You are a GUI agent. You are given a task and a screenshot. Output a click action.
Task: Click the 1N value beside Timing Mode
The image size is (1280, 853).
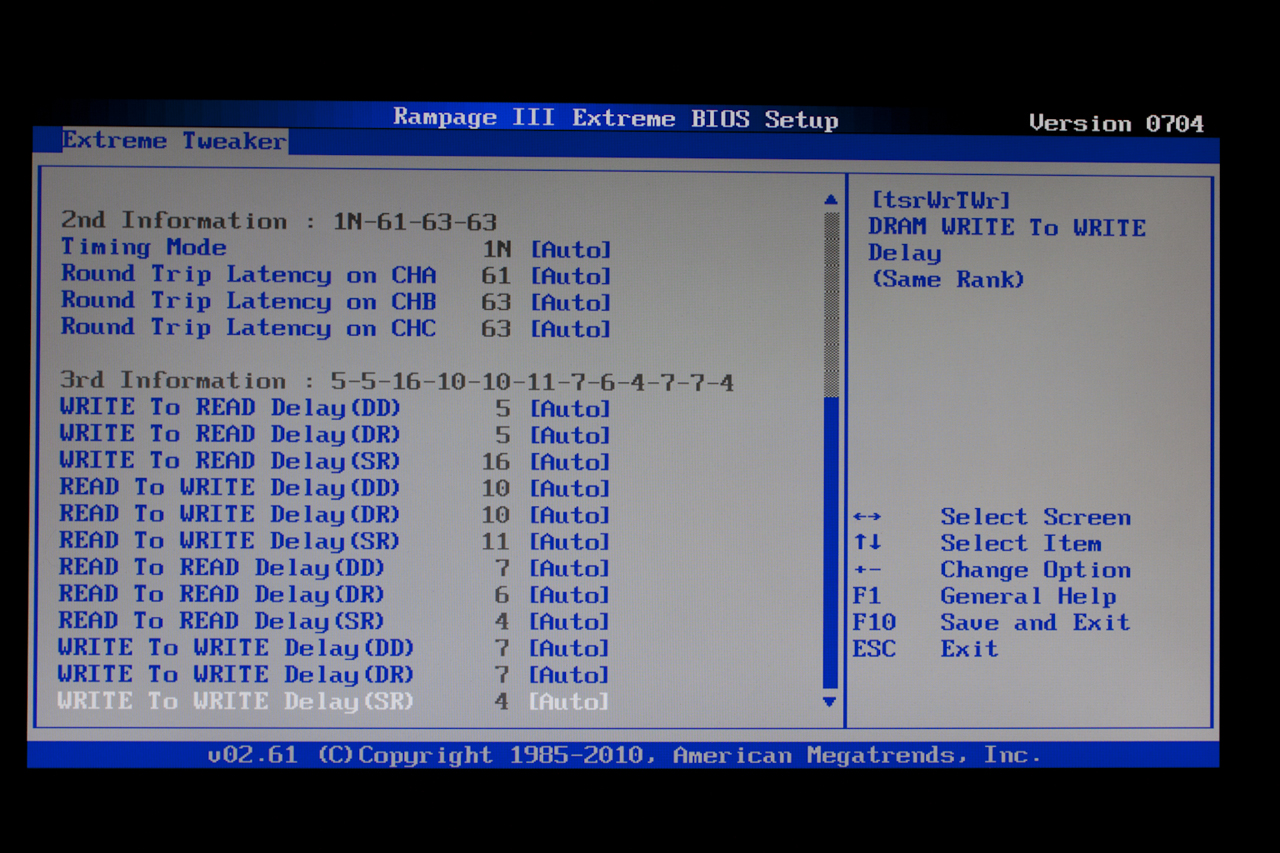pos(497,250)
